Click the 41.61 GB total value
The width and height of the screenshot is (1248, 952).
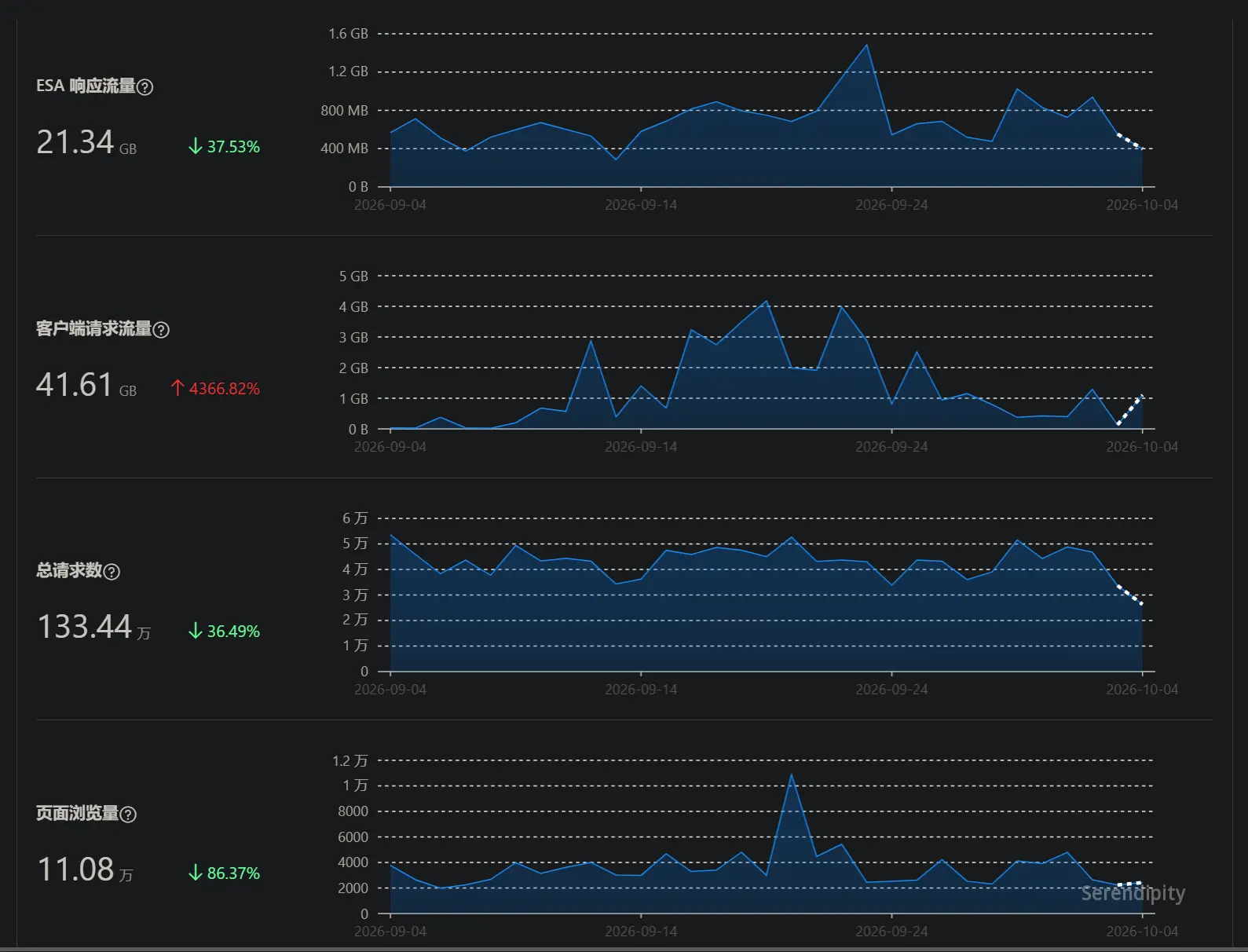coord(86,385)
